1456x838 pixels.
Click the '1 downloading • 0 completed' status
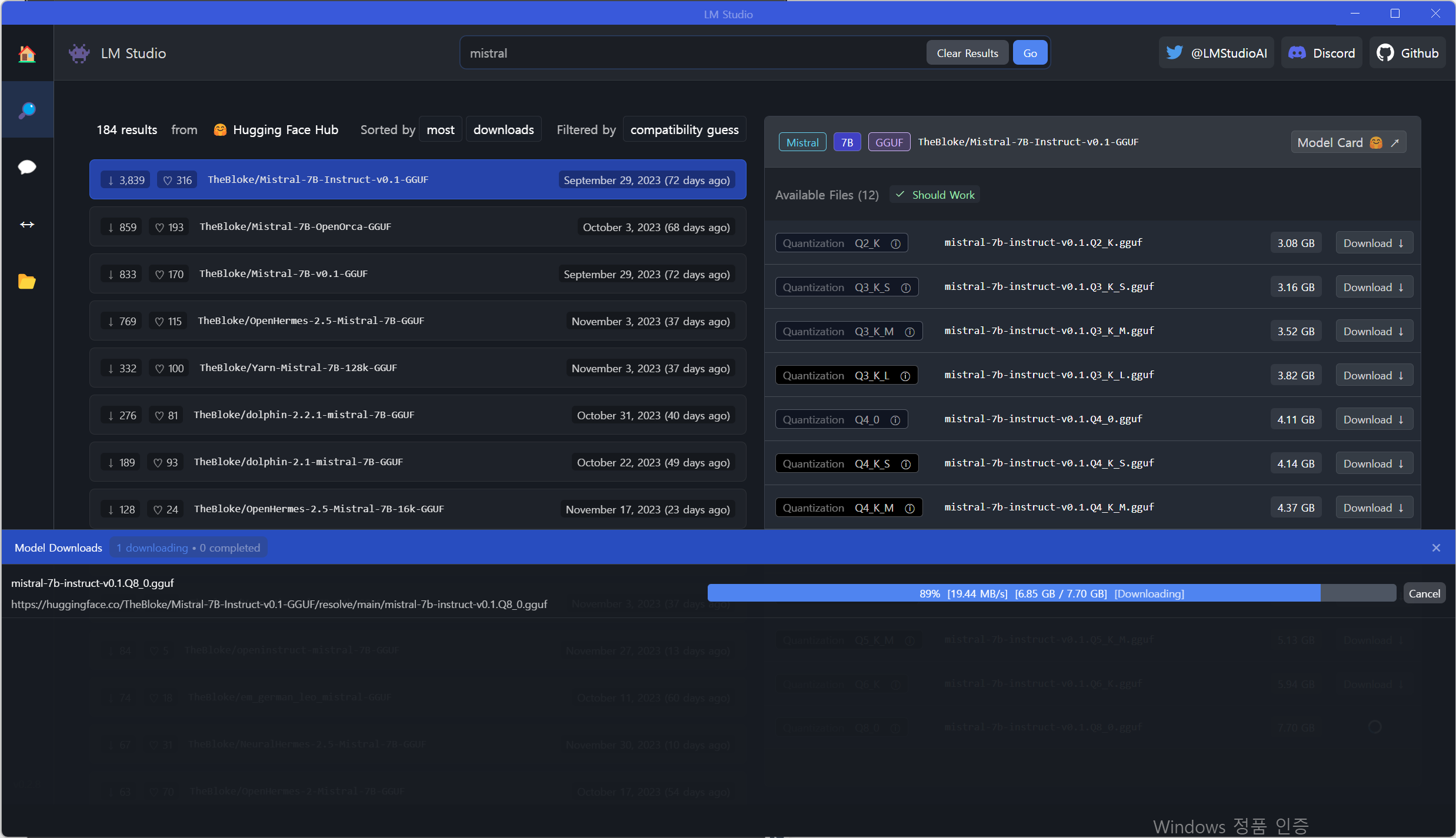188,547
